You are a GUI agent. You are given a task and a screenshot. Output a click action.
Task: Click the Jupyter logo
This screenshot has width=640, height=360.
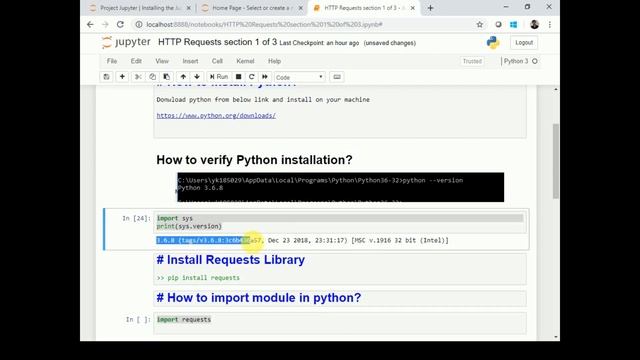click(x=126, y=42)
